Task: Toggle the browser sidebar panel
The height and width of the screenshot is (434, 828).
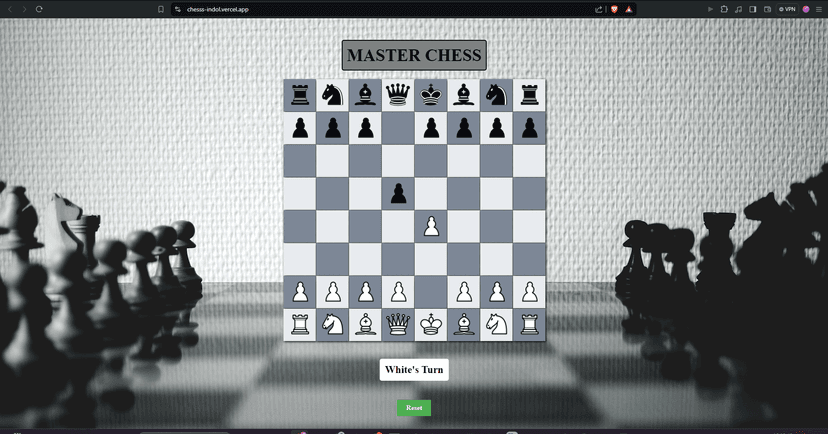Action: tap(753, 9)
